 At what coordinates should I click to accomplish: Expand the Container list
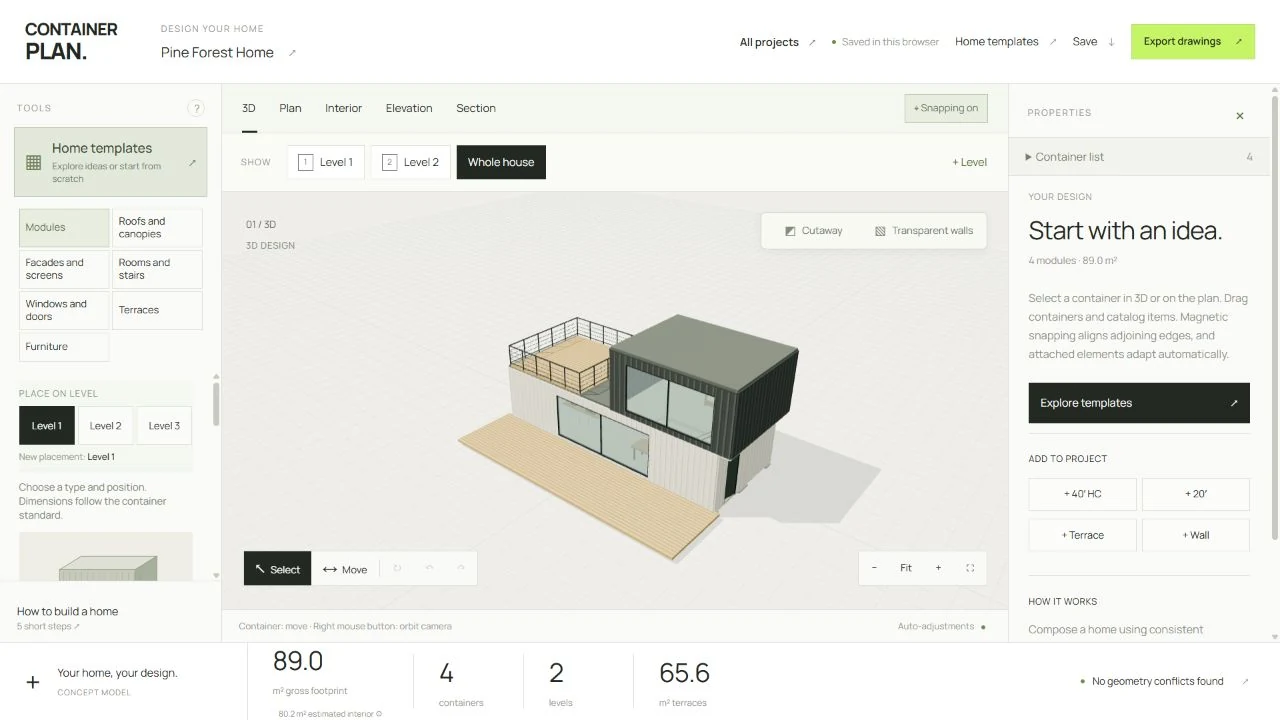[x=1139, y=157]
